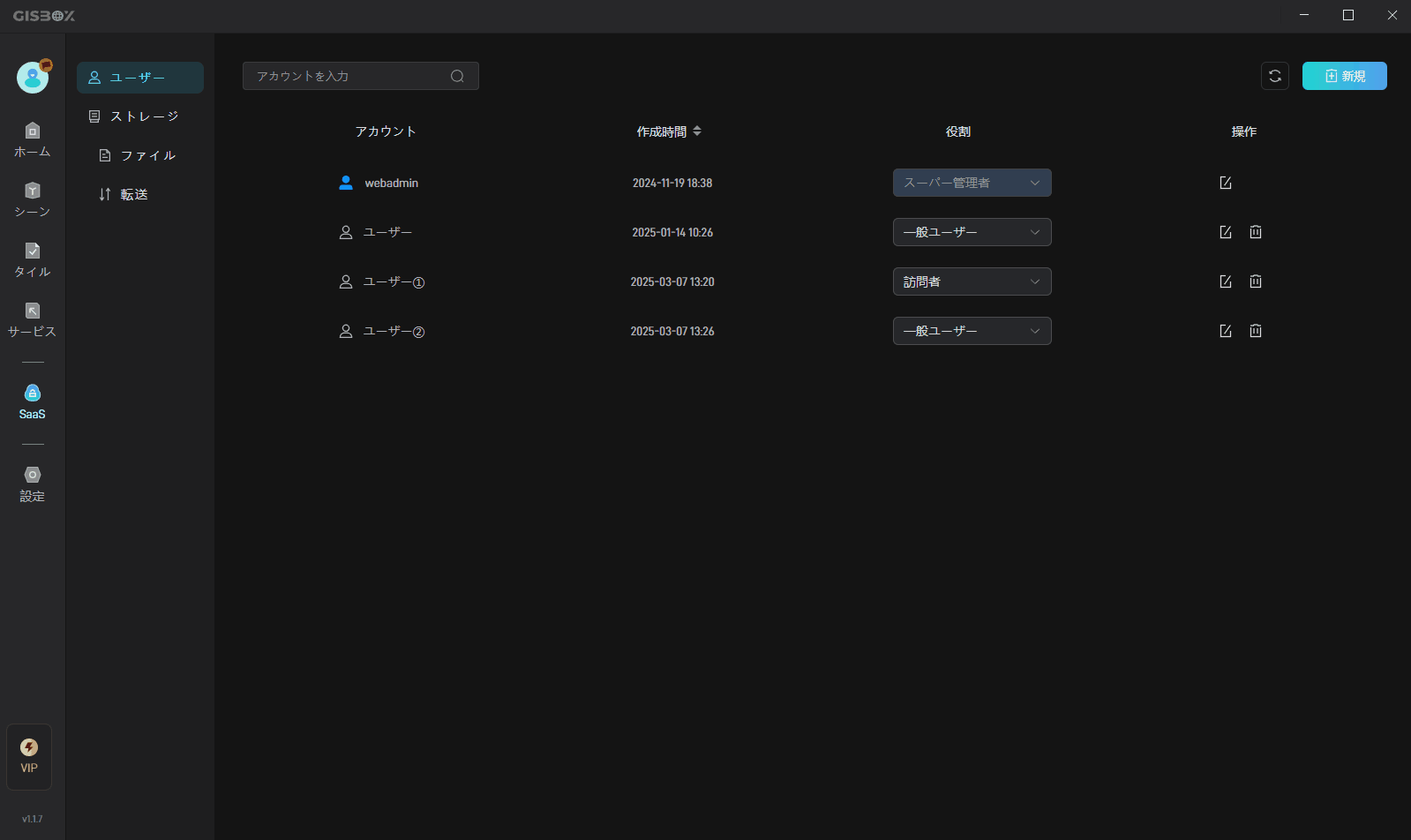The width and height of the screenshot is (1411, 840).
Task: Delete the ユーザー① account
Action: coord(1256,281)
